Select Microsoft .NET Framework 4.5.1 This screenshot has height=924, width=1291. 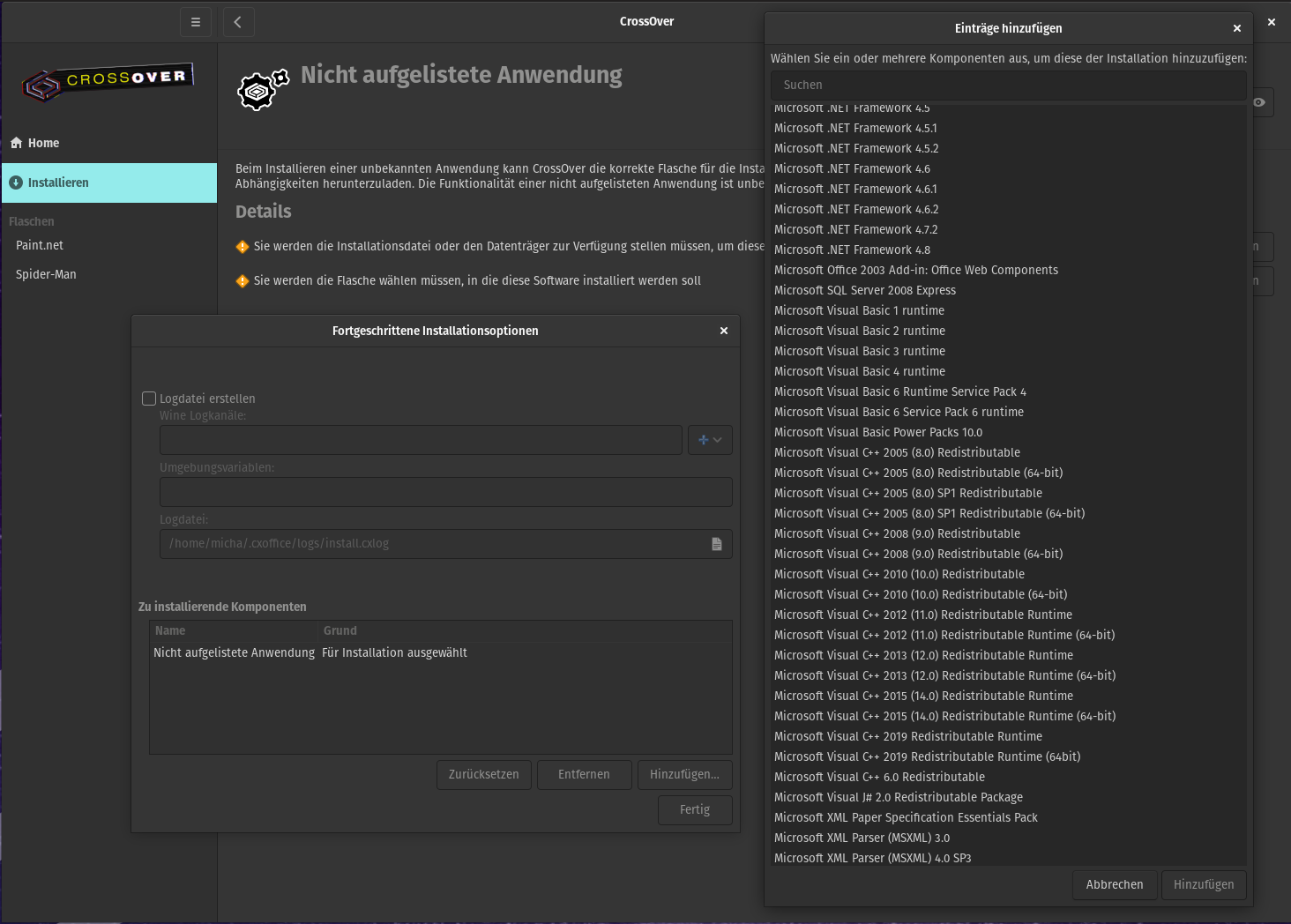tap(1009, 128)
